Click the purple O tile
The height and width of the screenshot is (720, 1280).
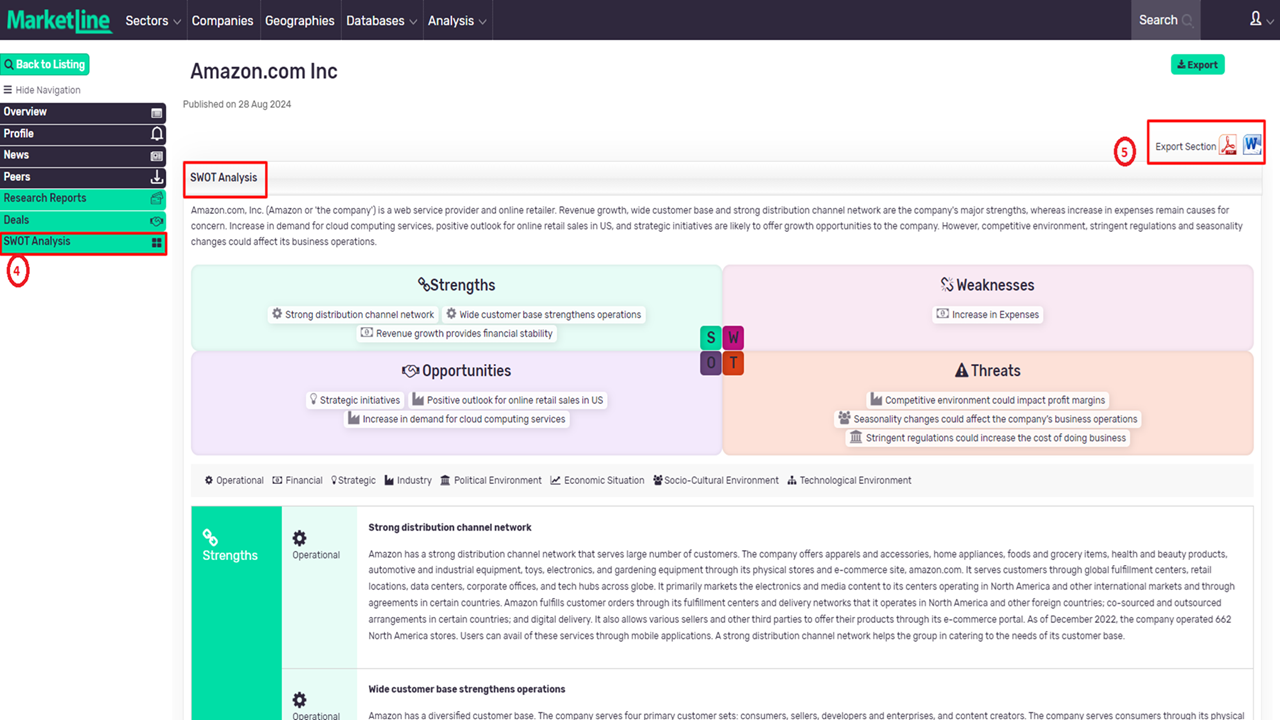pyautogui.click(x=710, y=363)
